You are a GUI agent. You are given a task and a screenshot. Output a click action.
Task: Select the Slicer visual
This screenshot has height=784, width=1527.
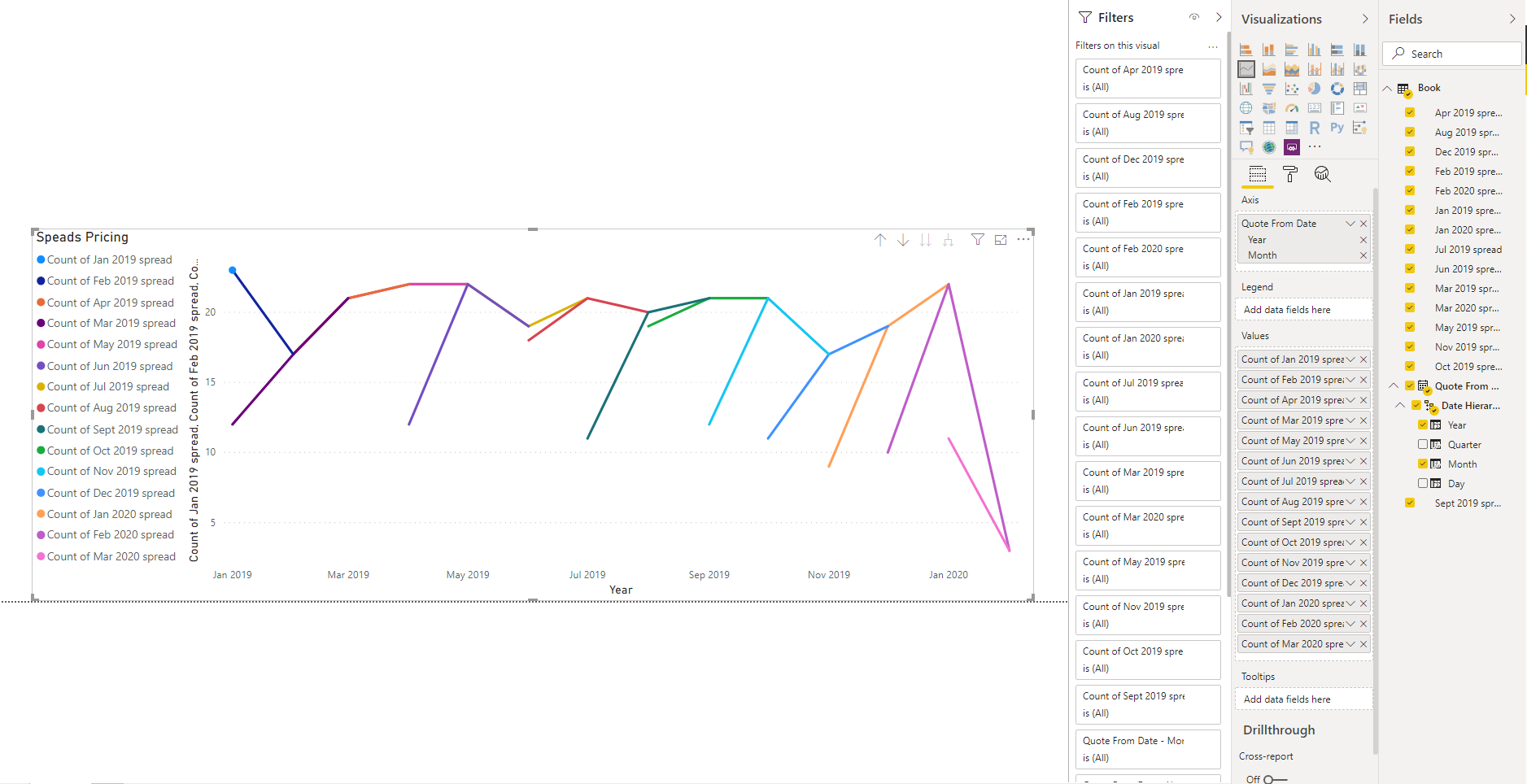coord(1246,128)
